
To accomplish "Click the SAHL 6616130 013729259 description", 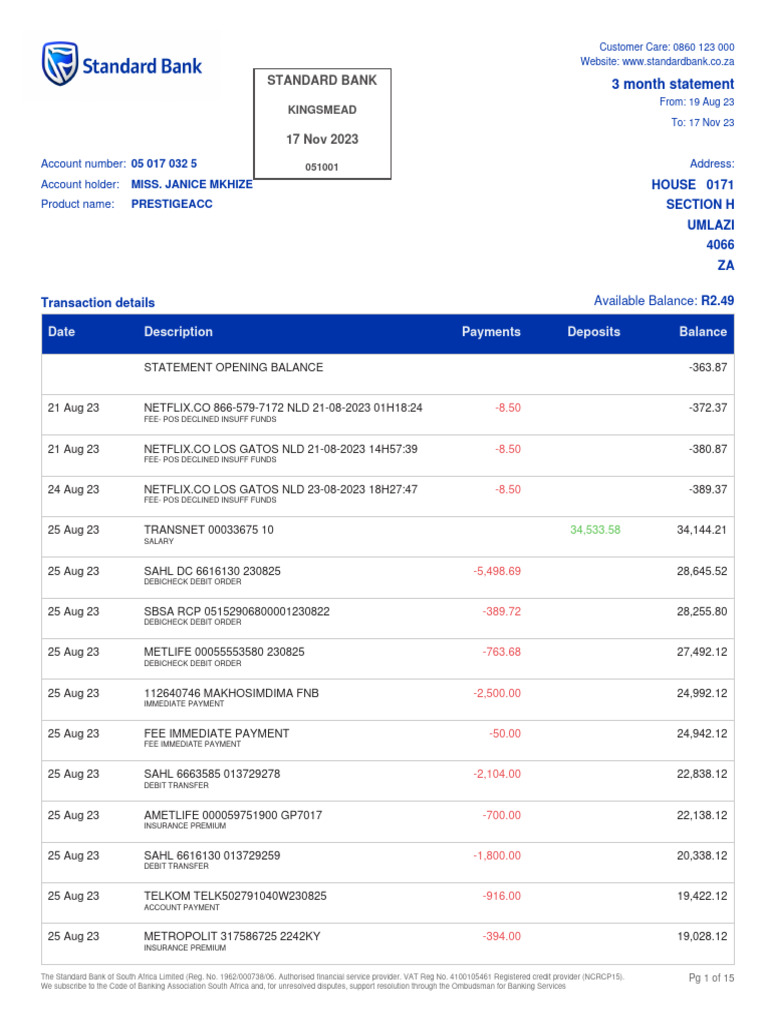I will tap(212, 856).
